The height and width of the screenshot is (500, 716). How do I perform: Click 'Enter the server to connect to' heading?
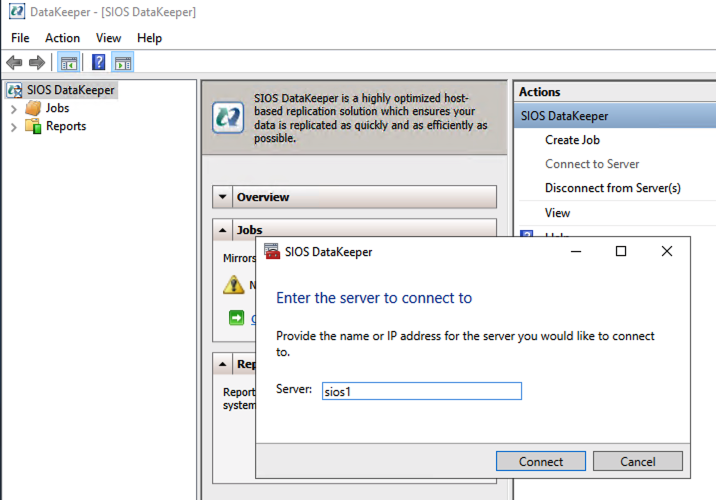pos(374,298)
